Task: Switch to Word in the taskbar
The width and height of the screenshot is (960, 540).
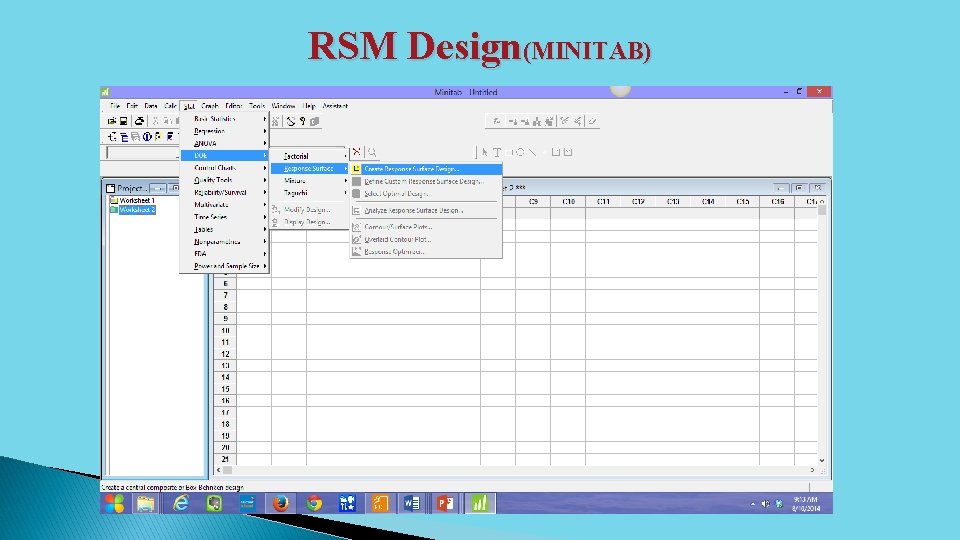Action: click(412, 503)
